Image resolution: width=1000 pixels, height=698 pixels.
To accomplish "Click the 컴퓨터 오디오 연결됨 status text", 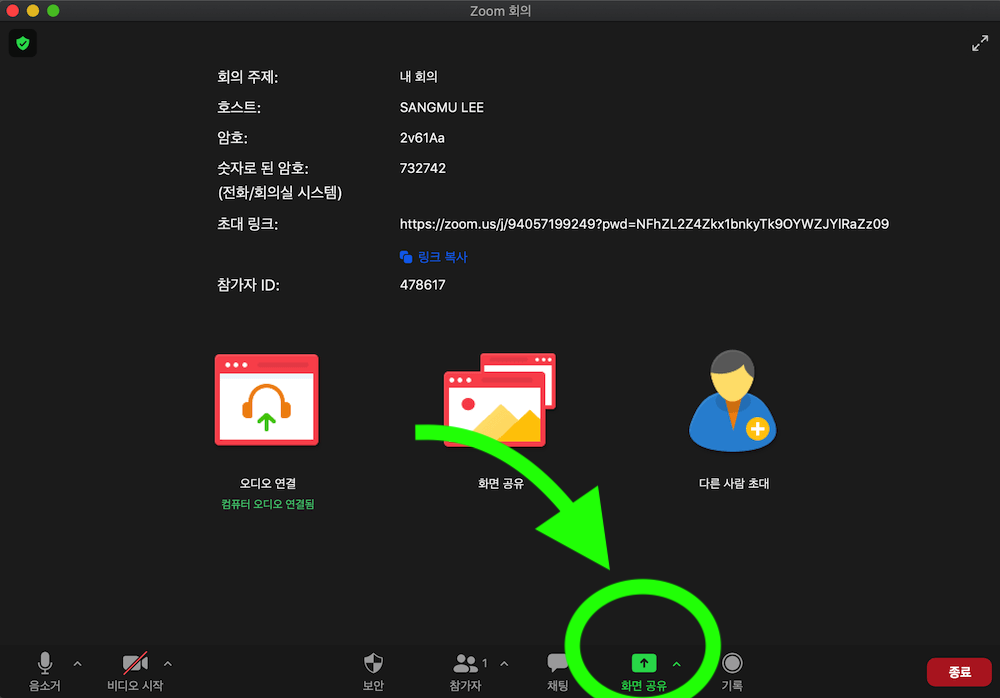I will tap(268, 504).
